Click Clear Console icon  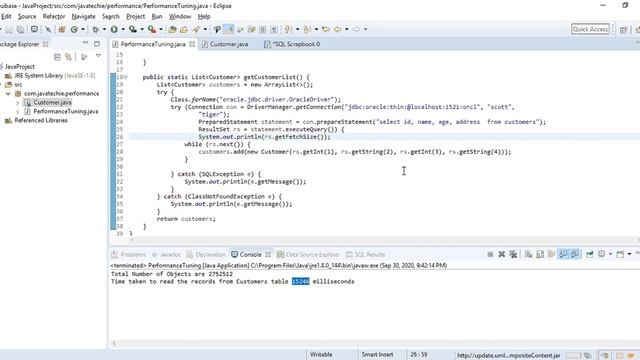529,254
